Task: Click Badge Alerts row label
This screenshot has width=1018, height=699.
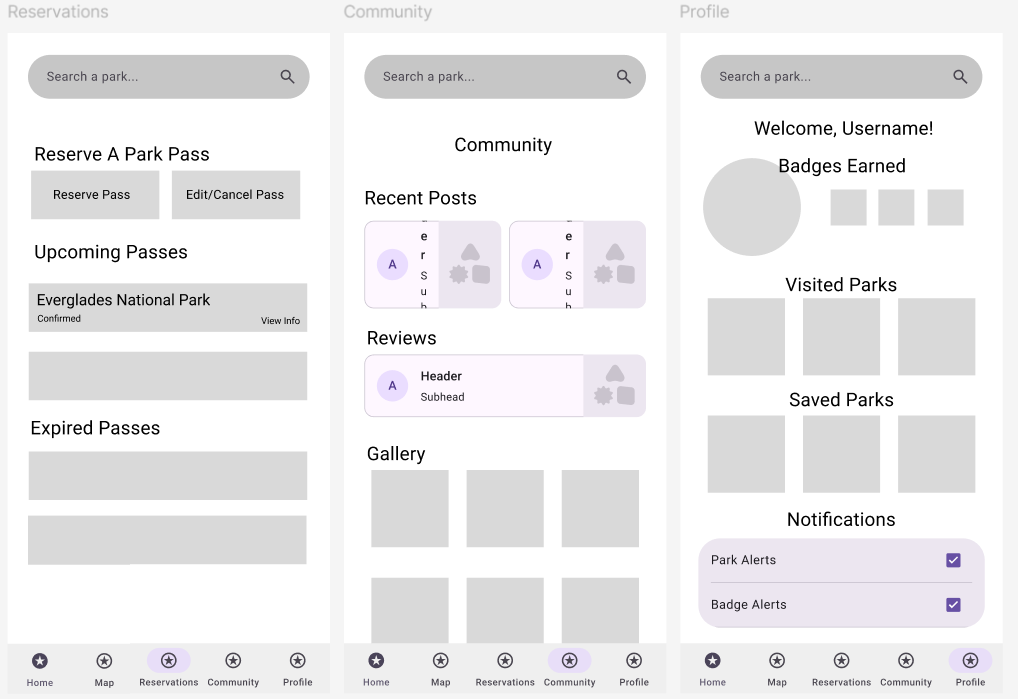Action: pyautogui.click(x=749, y=605)
